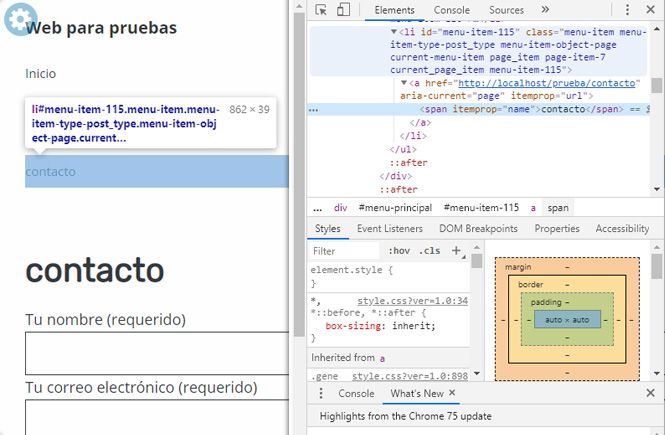This screenshot has width=665, height=435.
Task: Show more DevTools tabs chevron
Action: coord(545,9)
